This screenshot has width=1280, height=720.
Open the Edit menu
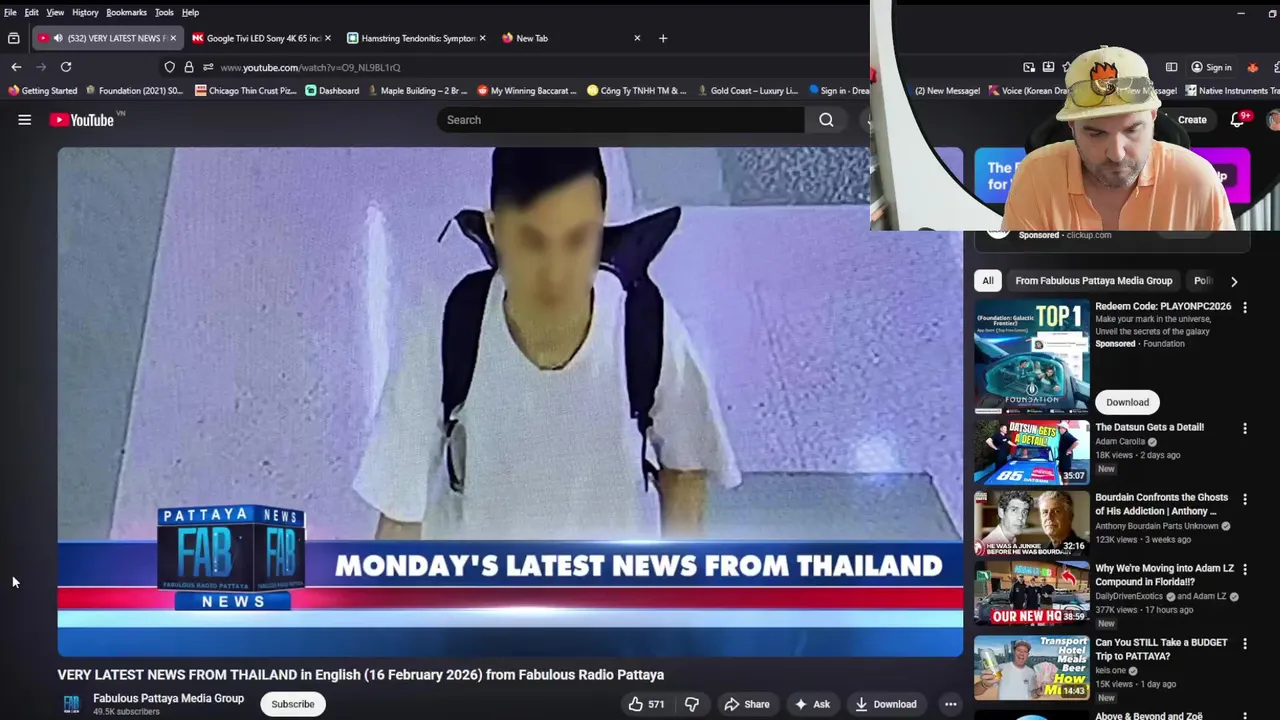point(31,12)
